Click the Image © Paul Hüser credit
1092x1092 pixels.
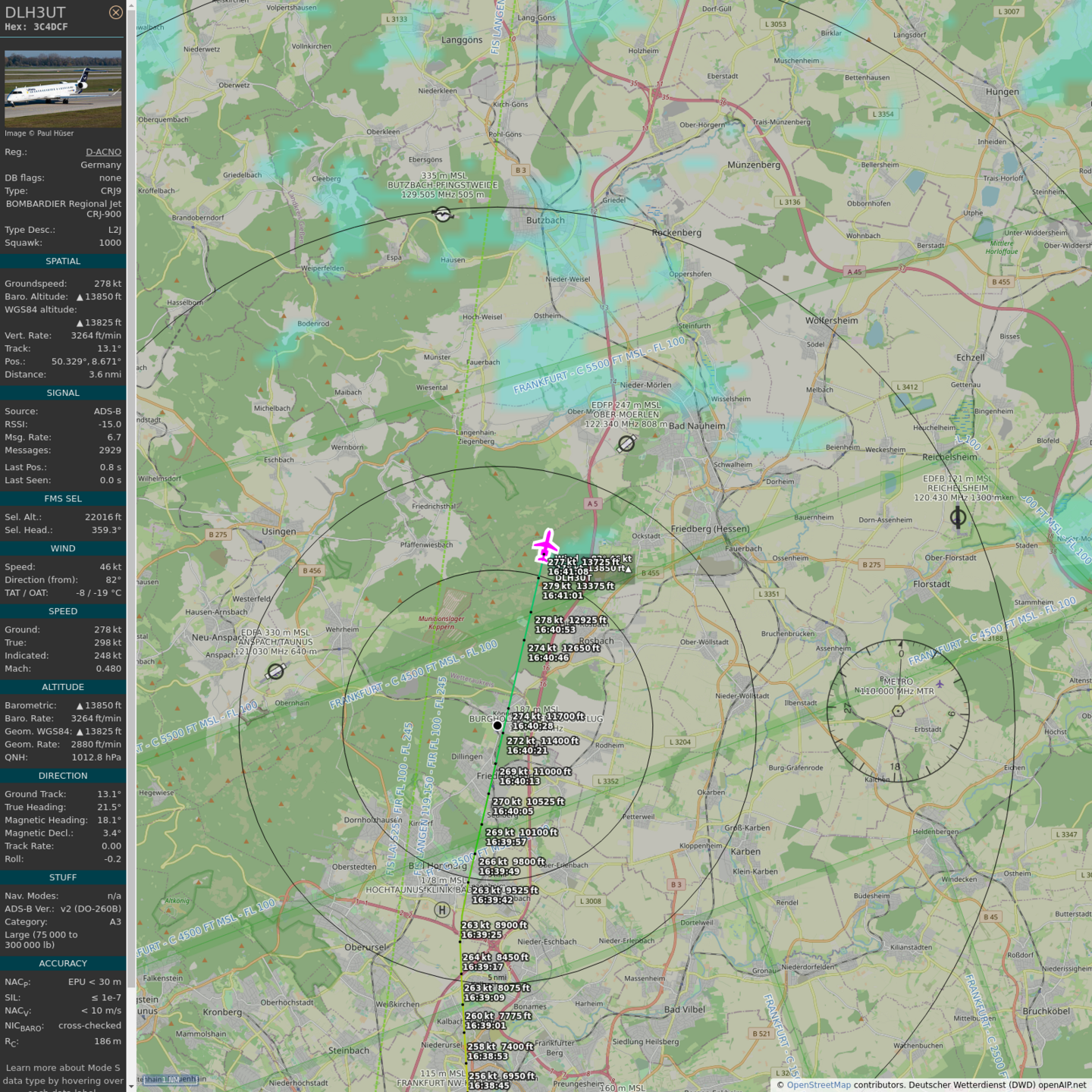(39, 133)
